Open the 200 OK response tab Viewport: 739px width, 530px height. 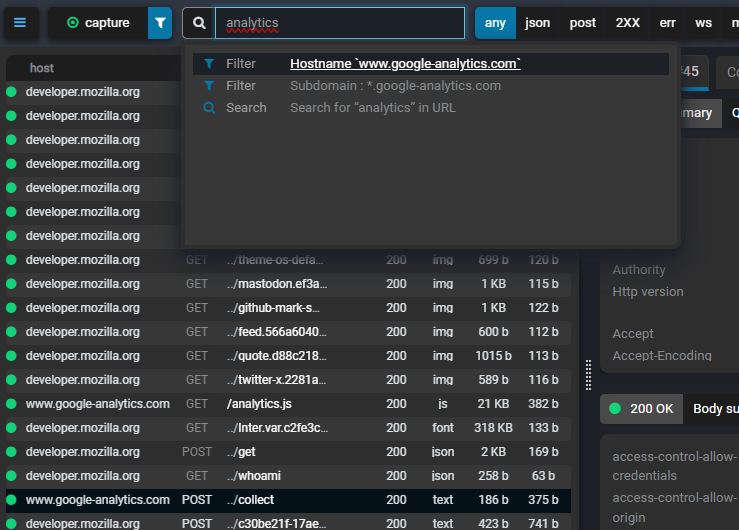(x=641, y=408)
